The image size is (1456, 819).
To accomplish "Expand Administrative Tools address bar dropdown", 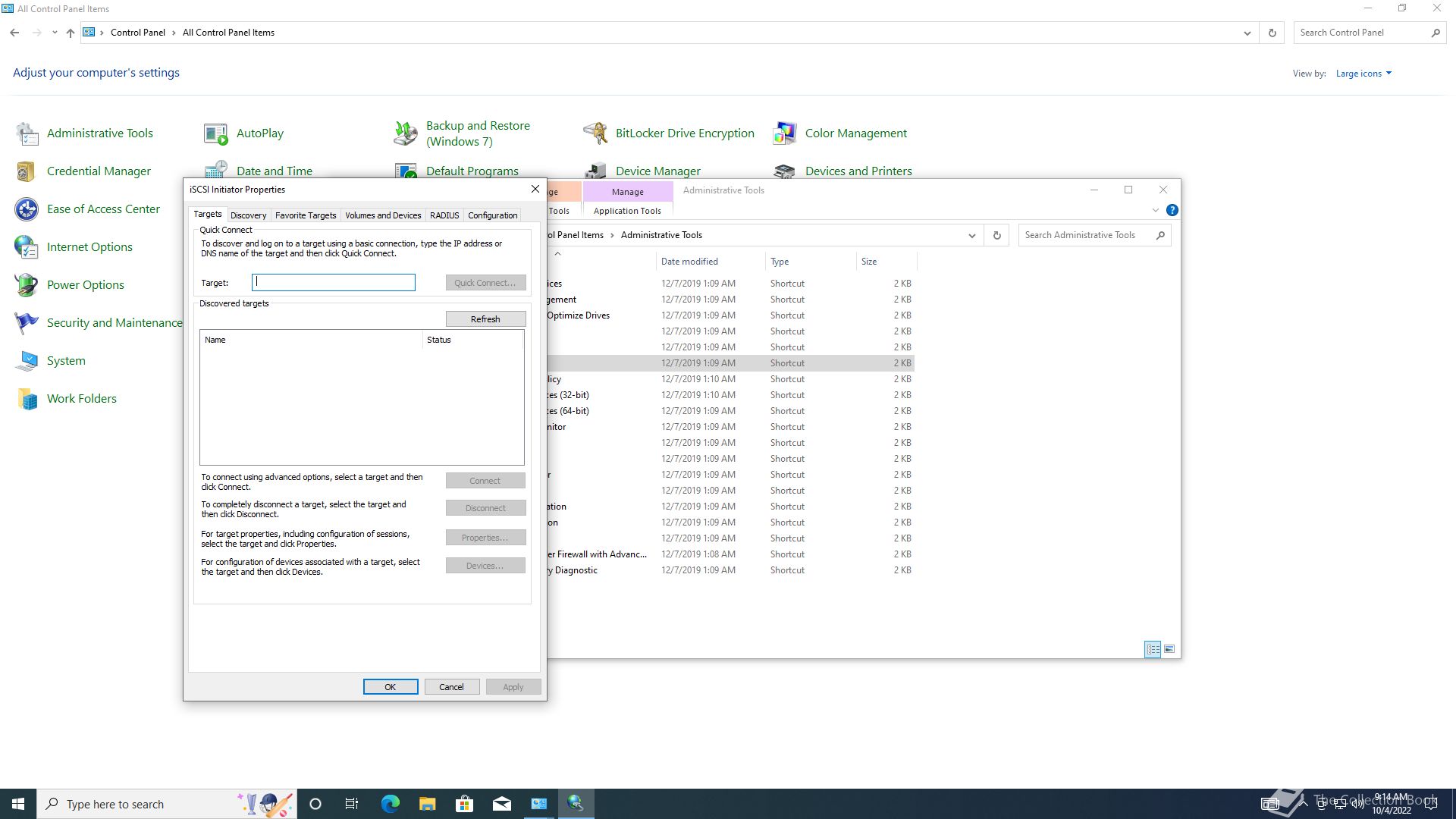I will point(971,235).
